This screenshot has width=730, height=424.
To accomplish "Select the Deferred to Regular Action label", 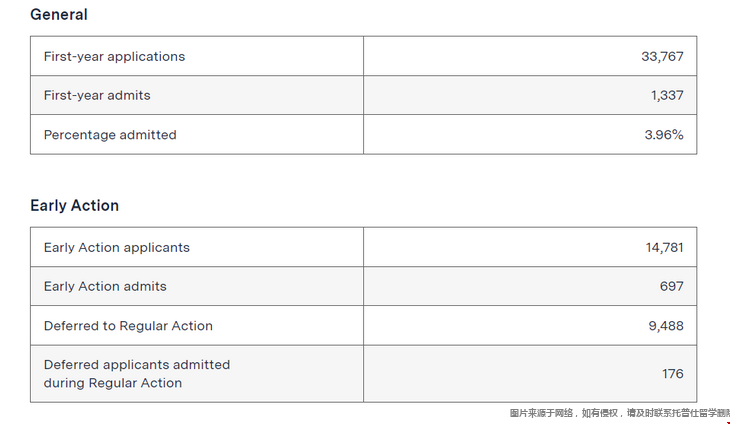I will point(128,325).
